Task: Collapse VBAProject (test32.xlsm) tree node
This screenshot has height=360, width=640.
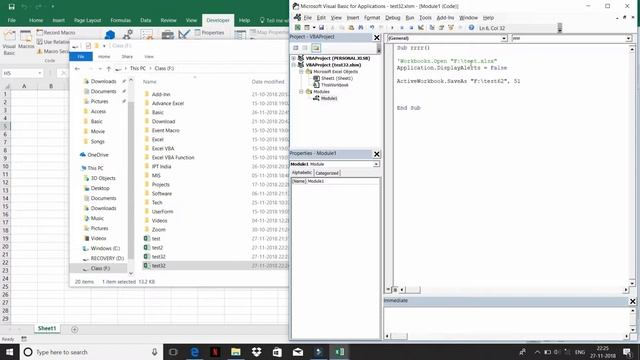Action: (x=294, y=65)
